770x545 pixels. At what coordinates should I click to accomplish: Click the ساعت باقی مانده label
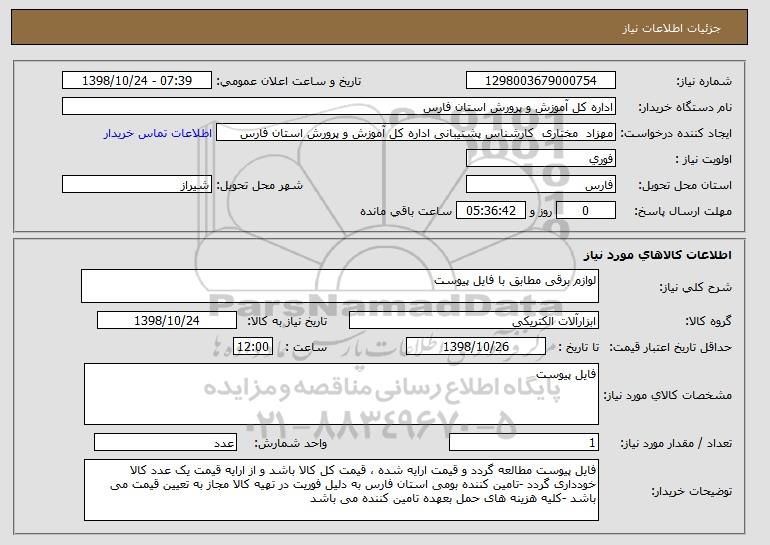406,211
